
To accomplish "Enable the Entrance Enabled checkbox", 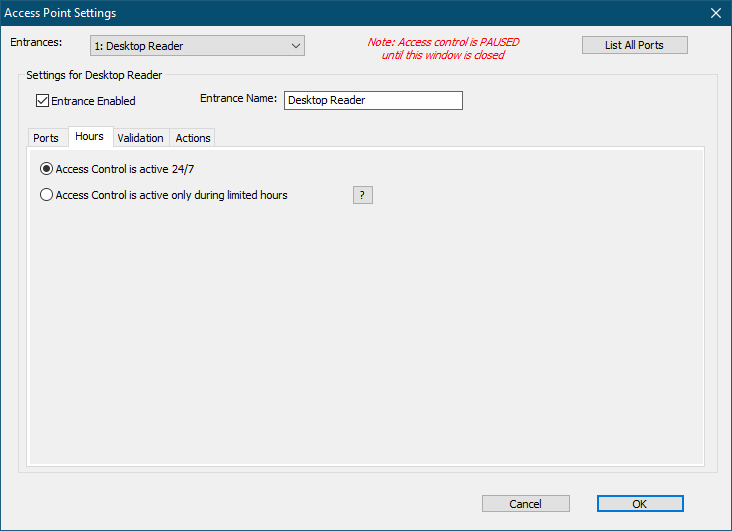I will click(43, 100).
